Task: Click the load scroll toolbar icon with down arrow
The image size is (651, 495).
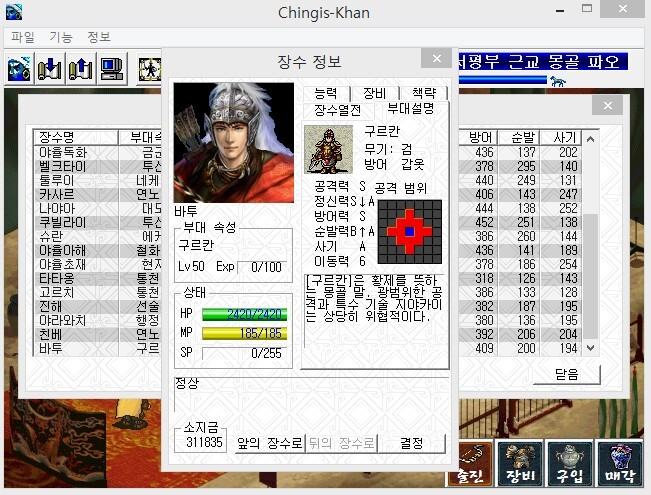Action: pos(50,69)
